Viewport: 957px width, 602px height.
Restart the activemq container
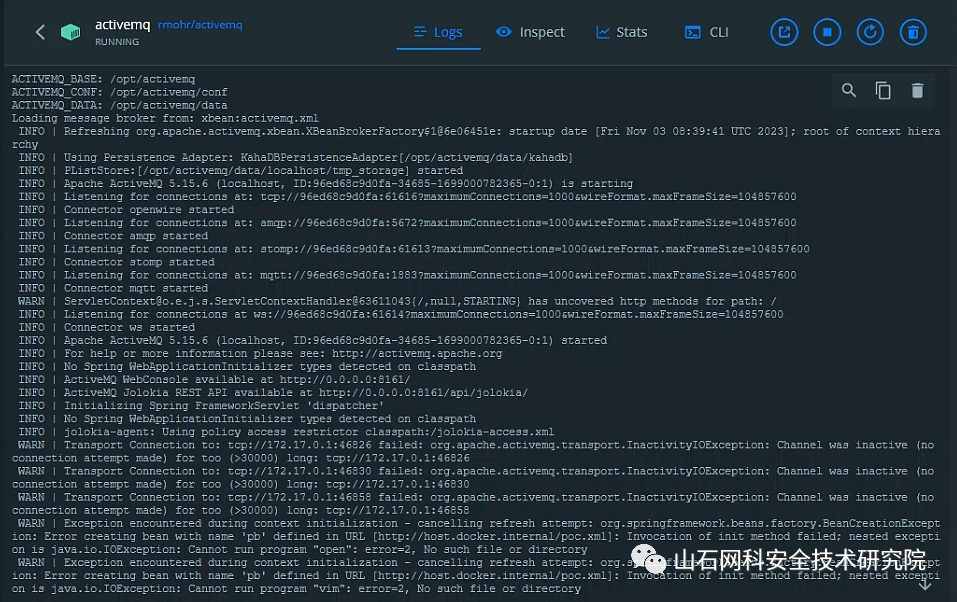point(870,32)
